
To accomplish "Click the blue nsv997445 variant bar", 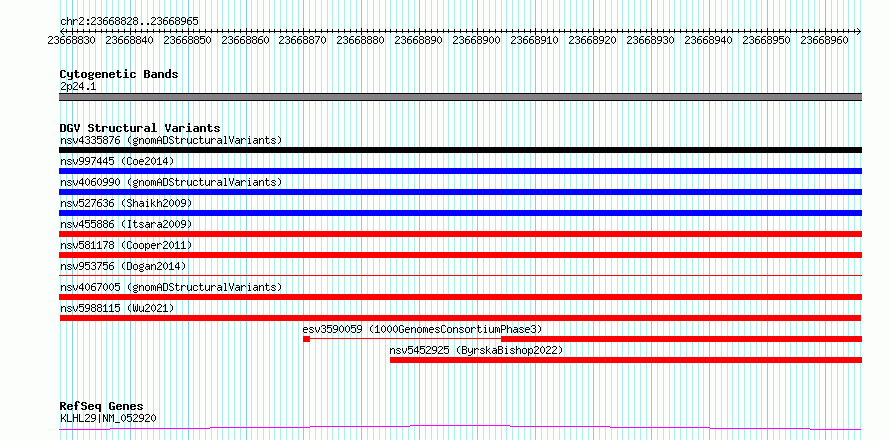I will coord(460,171).
